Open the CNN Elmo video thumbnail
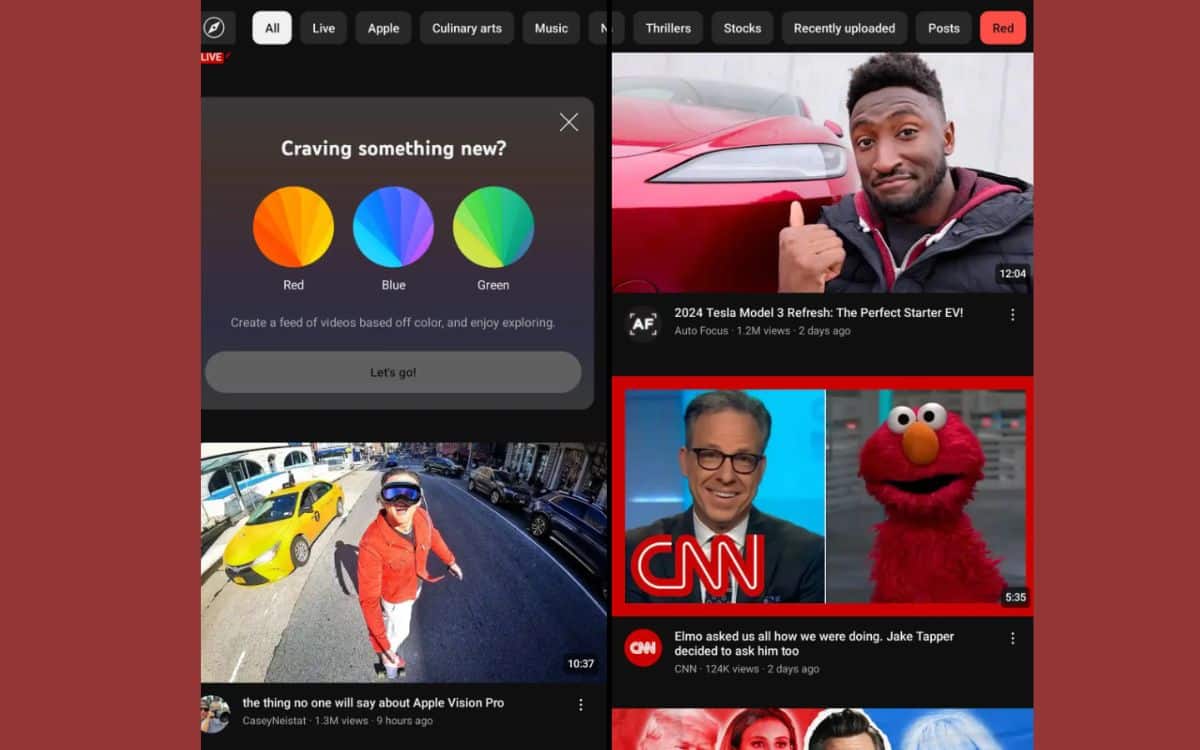This screenshot has width=1200, height=750. click(822, 497)
